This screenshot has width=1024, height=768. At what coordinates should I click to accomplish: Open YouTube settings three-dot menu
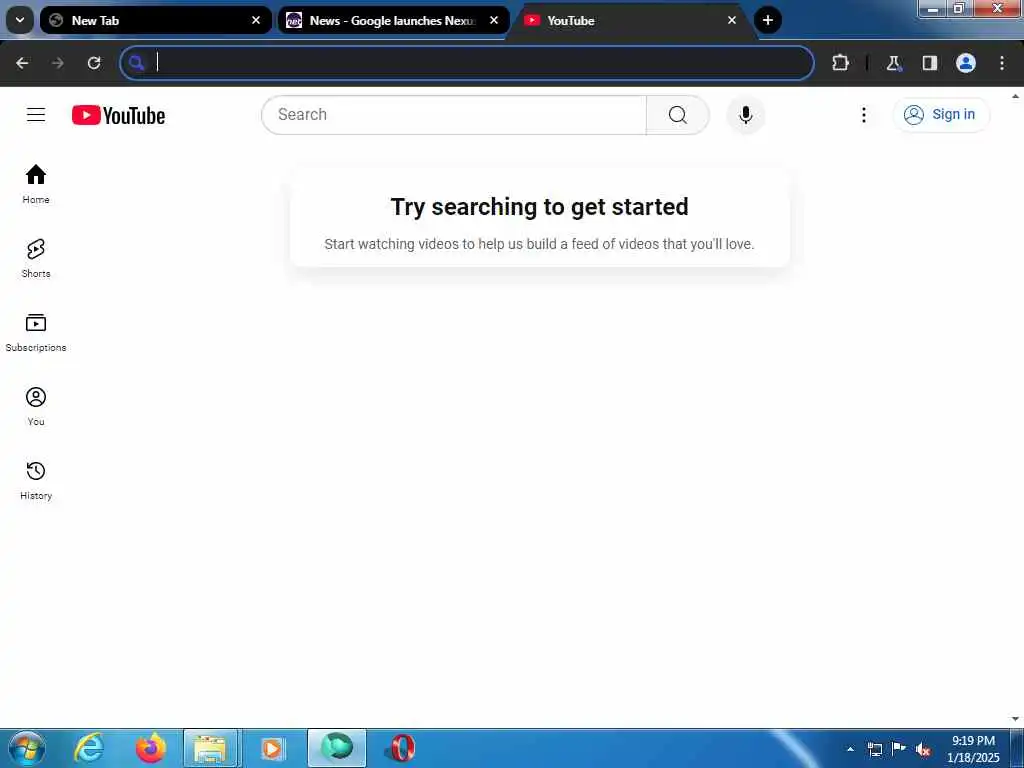(x=863, y=115)
